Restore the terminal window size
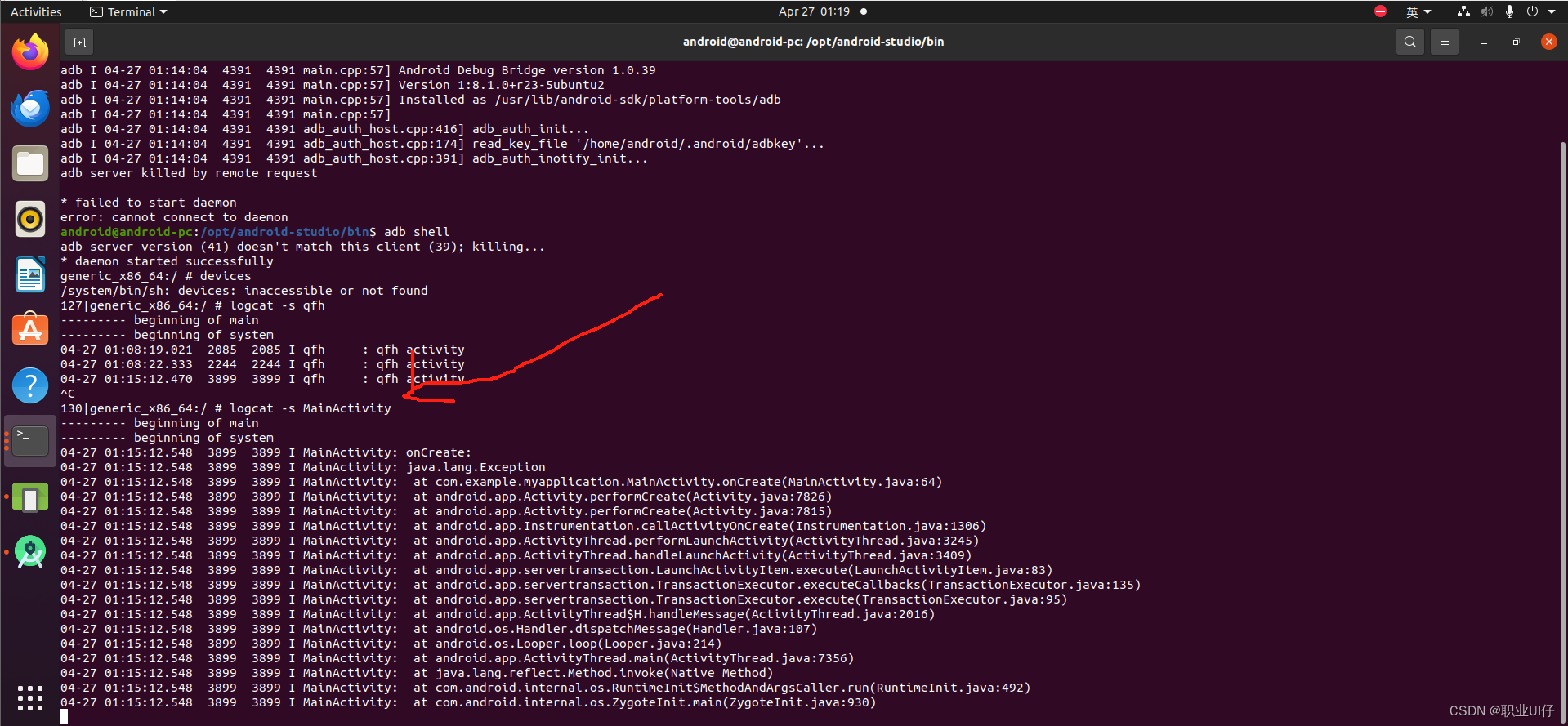The image size is (1568, 726). tap(1517, 42)
